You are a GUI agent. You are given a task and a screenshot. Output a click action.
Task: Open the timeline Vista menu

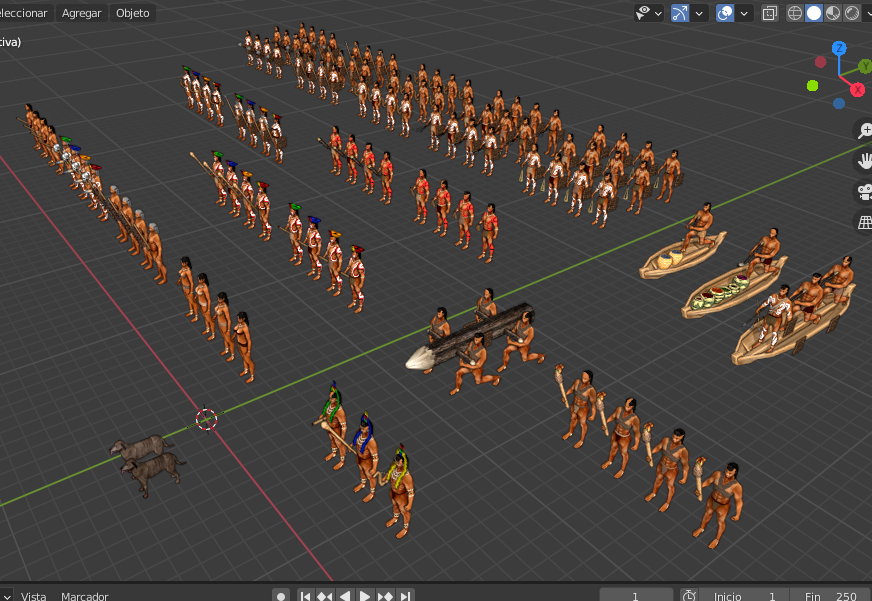coord(33,596)
